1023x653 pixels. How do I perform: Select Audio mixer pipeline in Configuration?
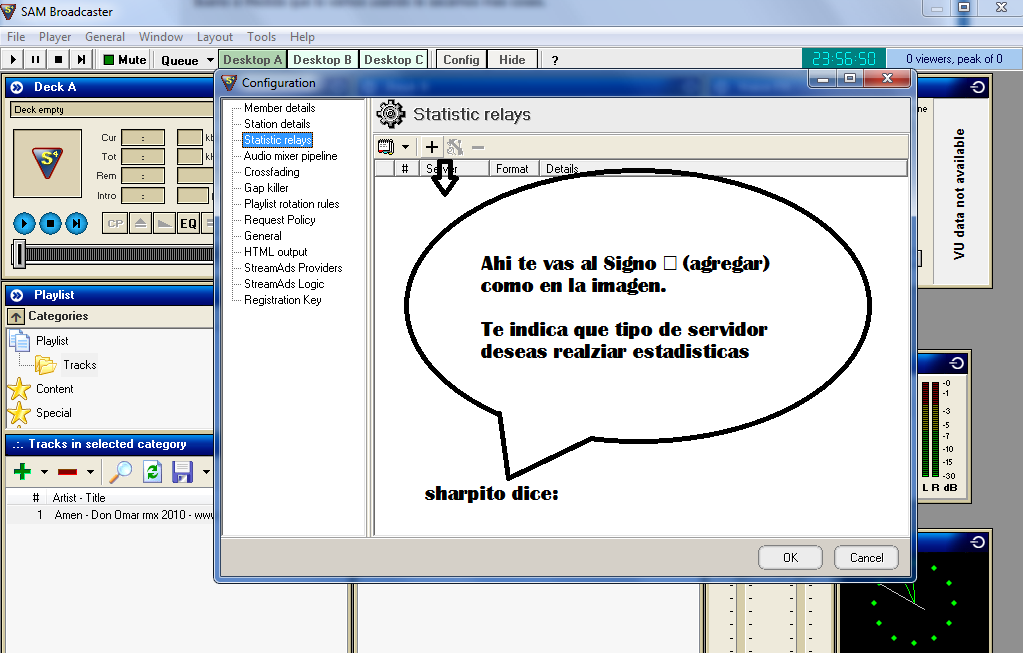[290, 156]
